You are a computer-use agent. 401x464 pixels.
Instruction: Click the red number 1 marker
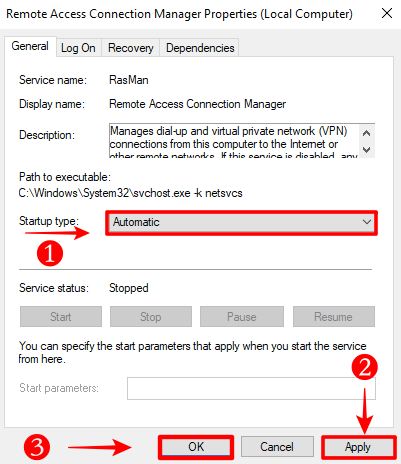pos(50,253)
